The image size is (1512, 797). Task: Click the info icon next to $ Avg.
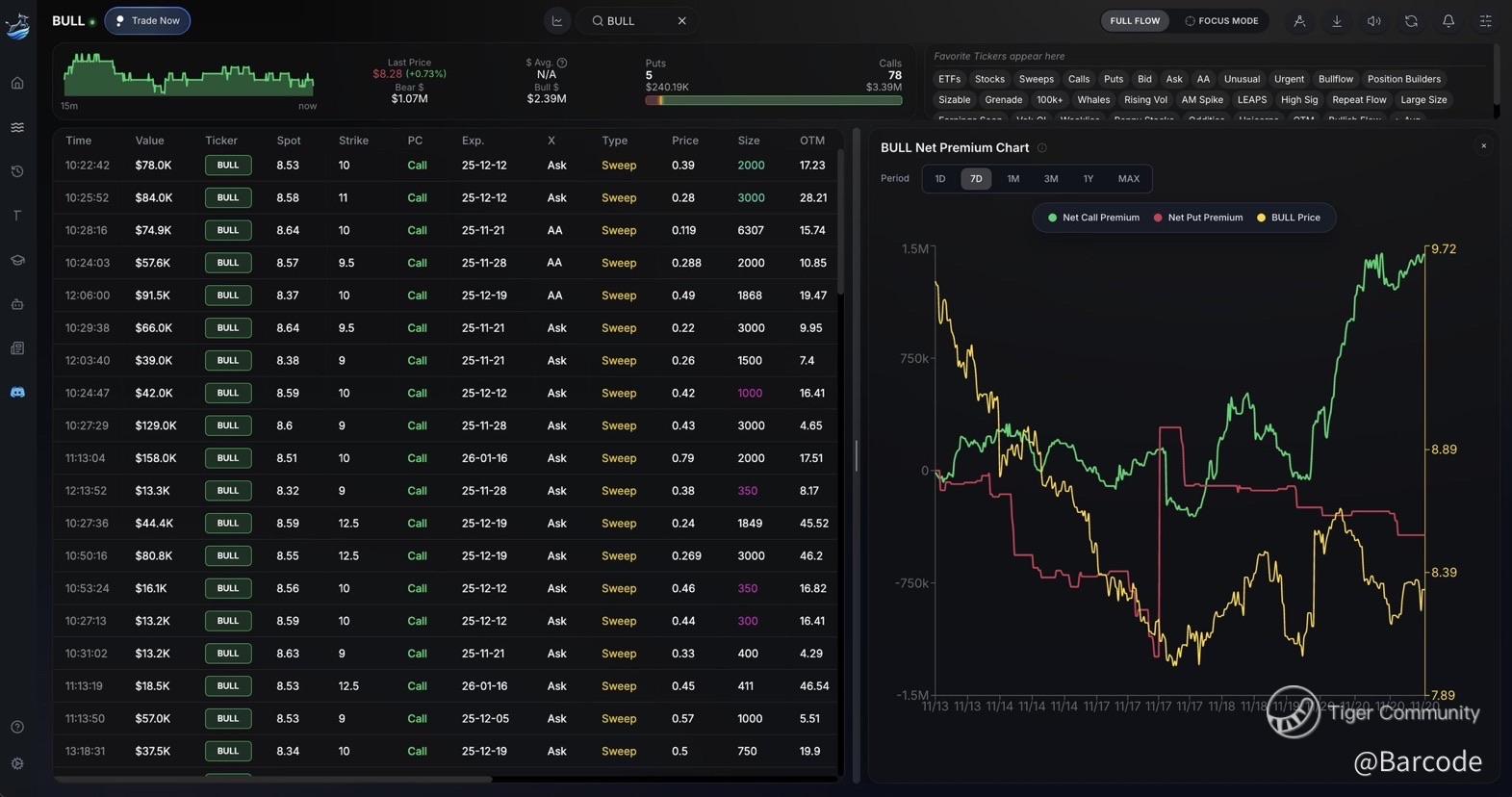[x=562, y=63]
